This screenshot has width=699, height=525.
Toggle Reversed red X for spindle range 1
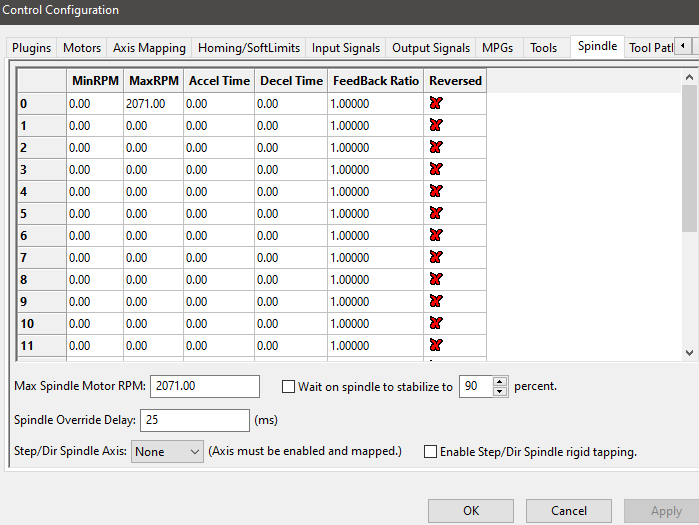(436, 125)
